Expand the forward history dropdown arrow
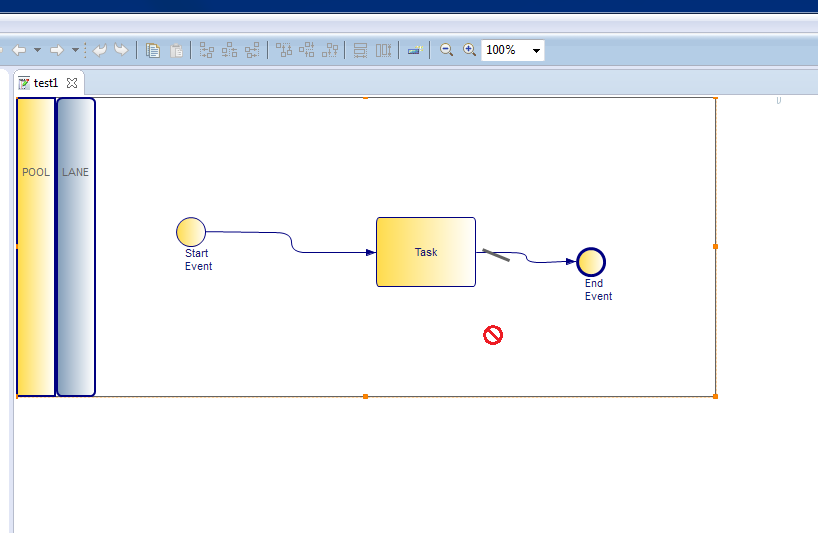Image resolution: width=818 pixels, height=533 pixels. [75, 50]
